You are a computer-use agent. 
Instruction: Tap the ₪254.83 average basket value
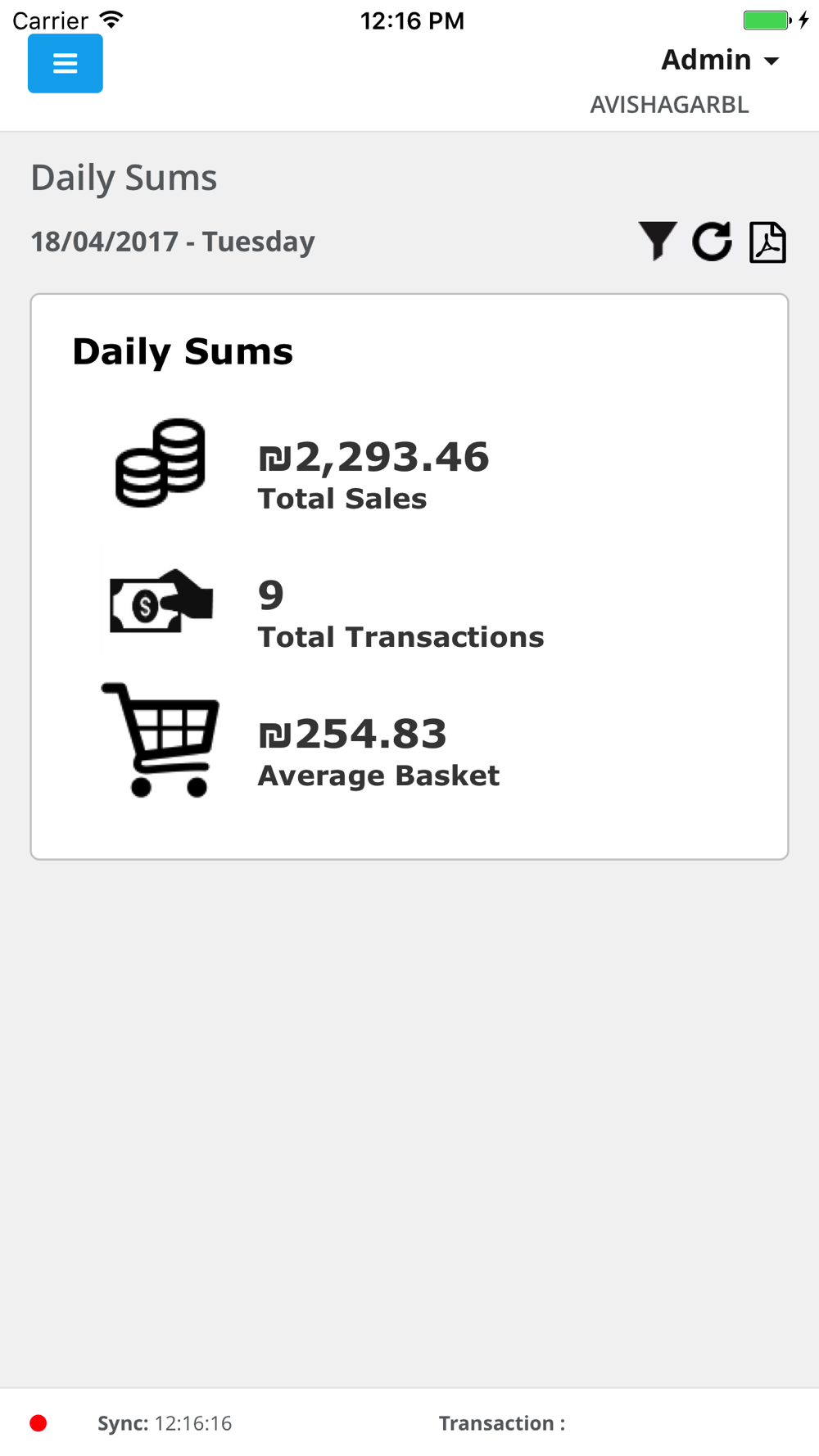click(352, 734)
